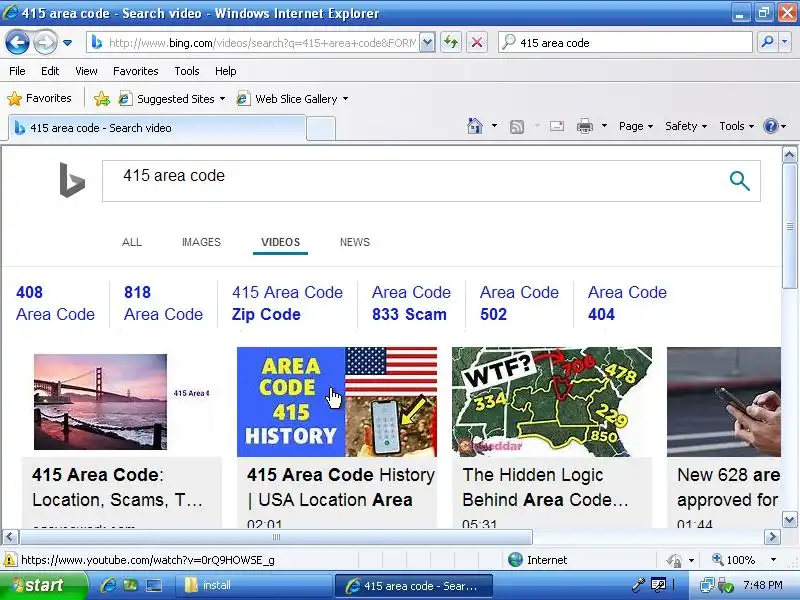Switch to the IMAGES results tab
The image size is (800, 600).
coord(201,242)
